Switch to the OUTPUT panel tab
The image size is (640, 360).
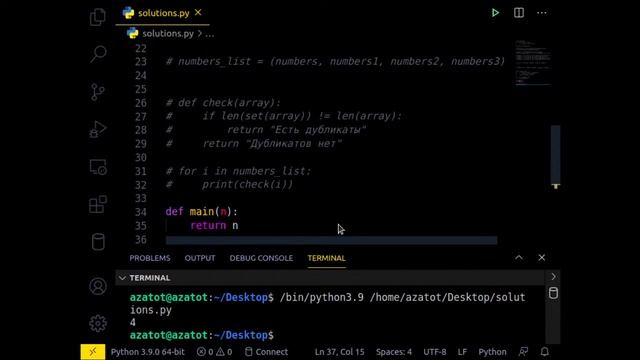click(x=200, y=258)
